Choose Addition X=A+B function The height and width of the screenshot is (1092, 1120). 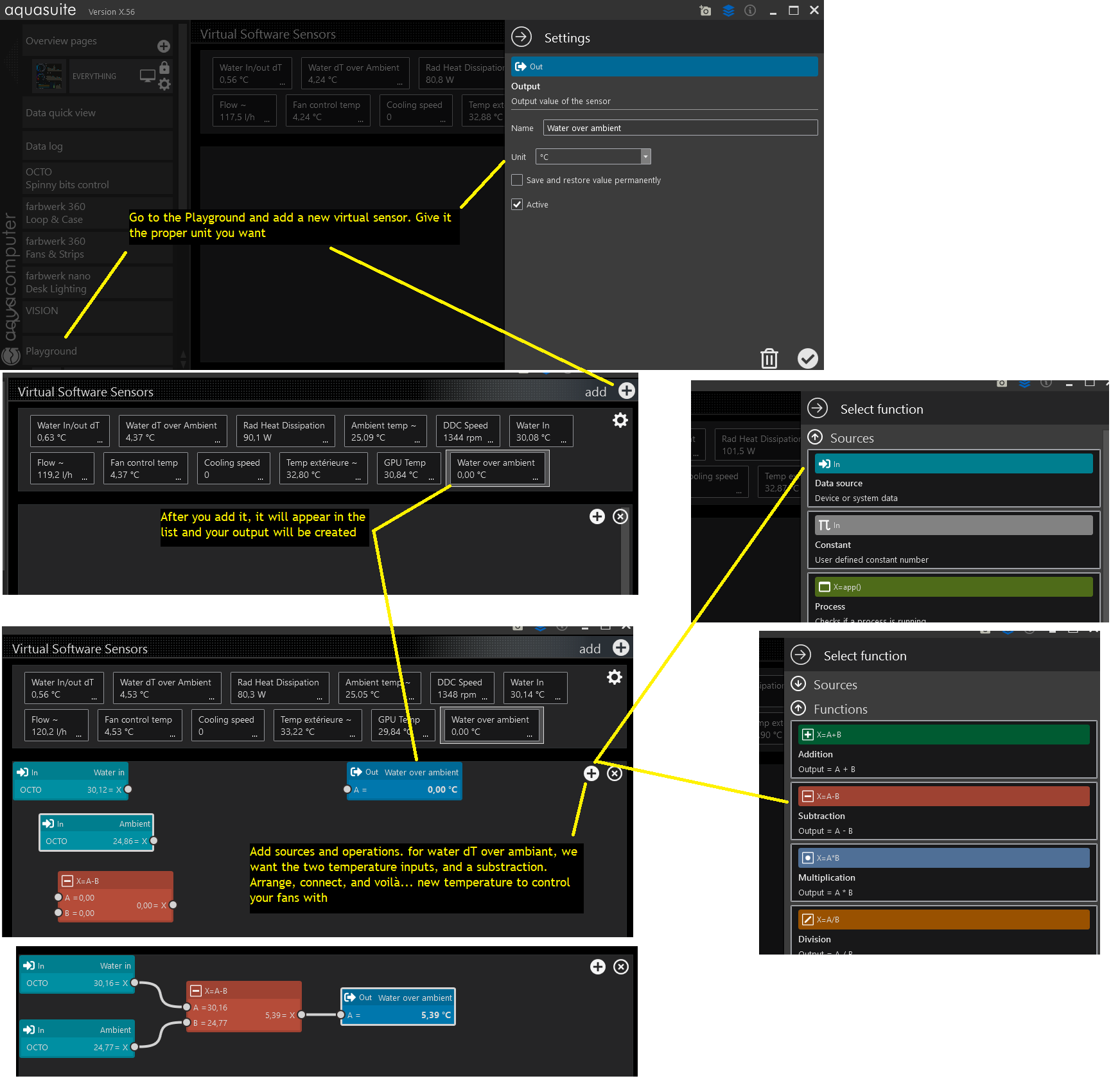[944, 749]
